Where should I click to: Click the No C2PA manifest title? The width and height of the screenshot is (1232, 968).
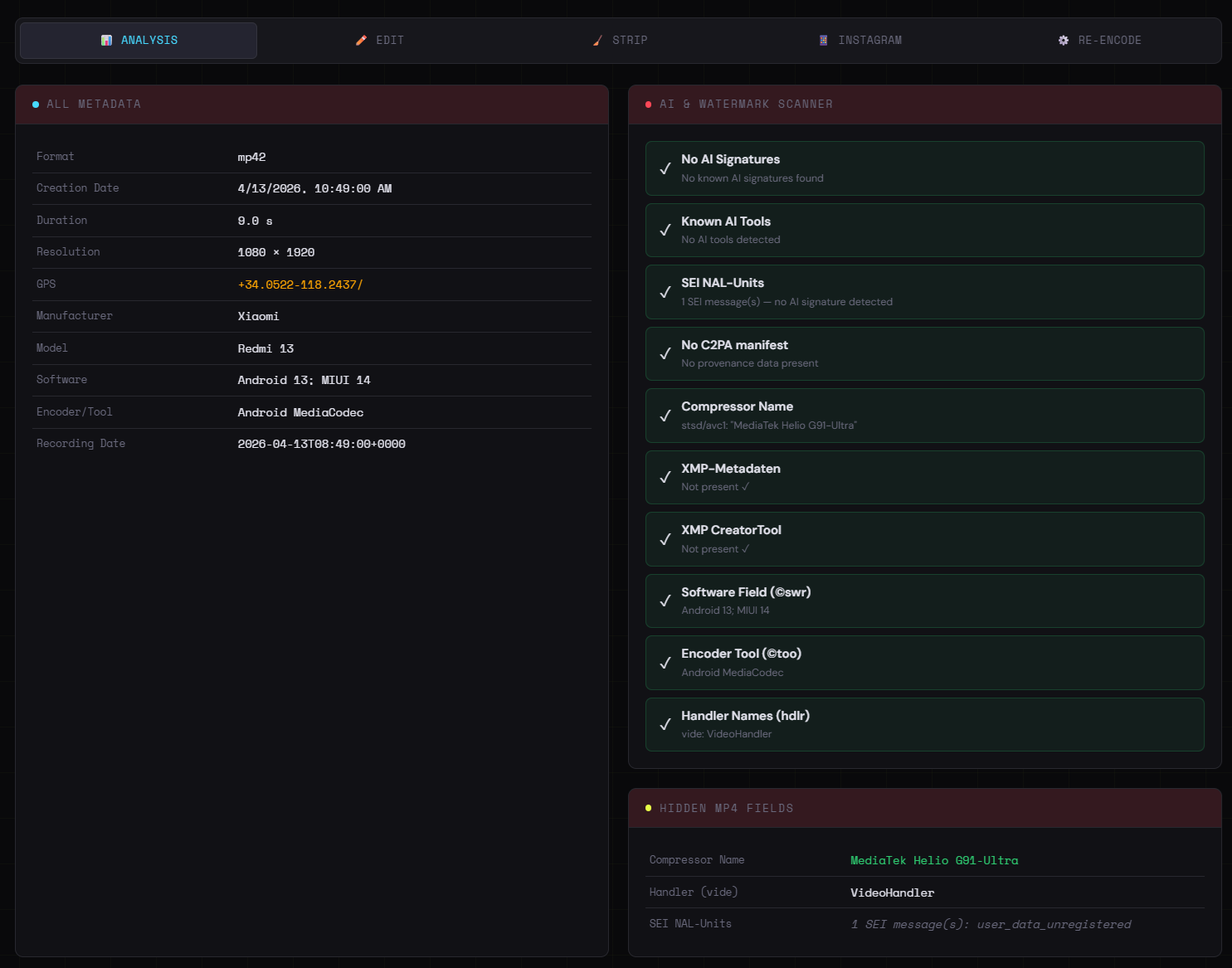(735, 345)
